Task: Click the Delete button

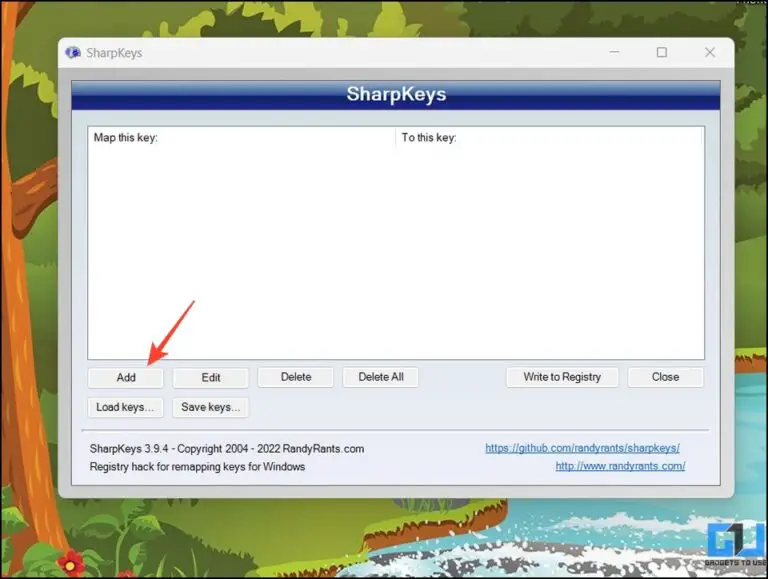Action: 296,377
